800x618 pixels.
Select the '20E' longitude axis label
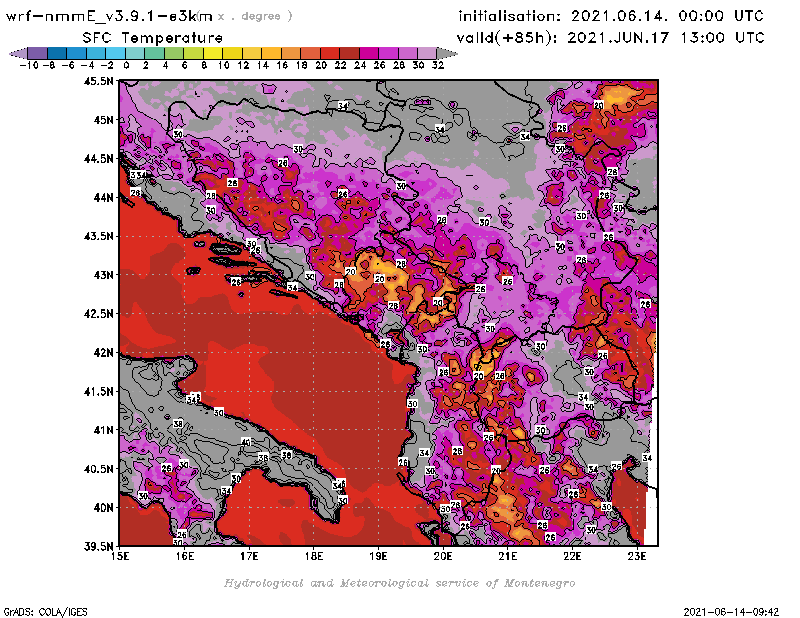pos(443,556)
